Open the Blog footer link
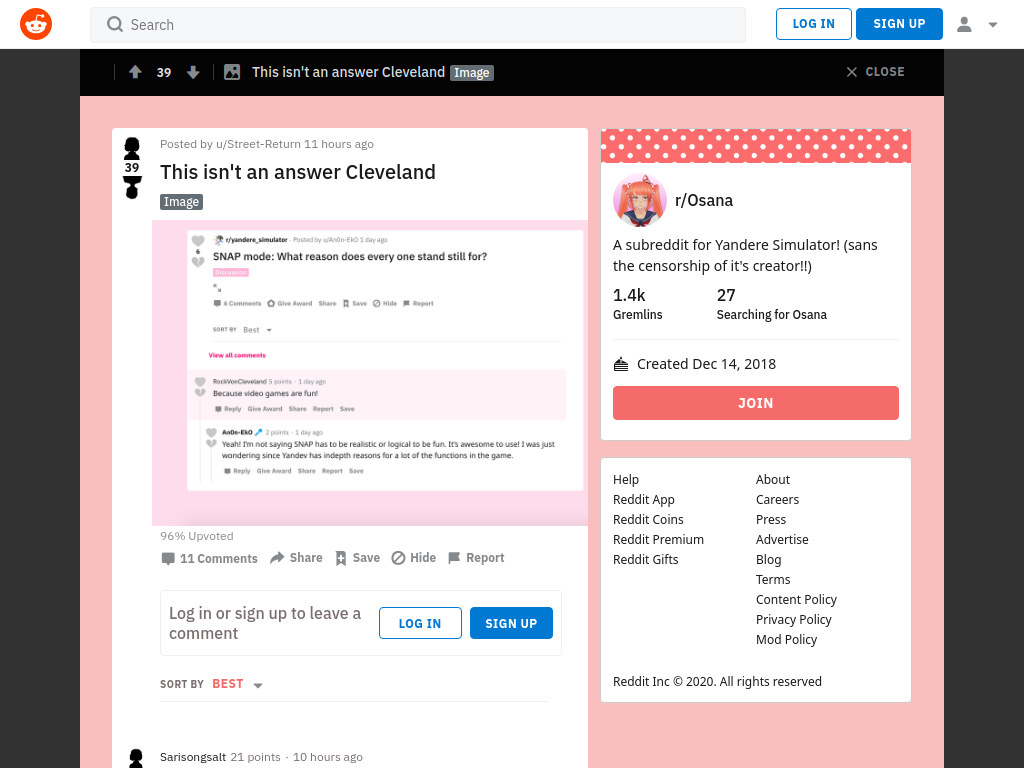The image size is (1024, 768). click(x=768, y=560)
